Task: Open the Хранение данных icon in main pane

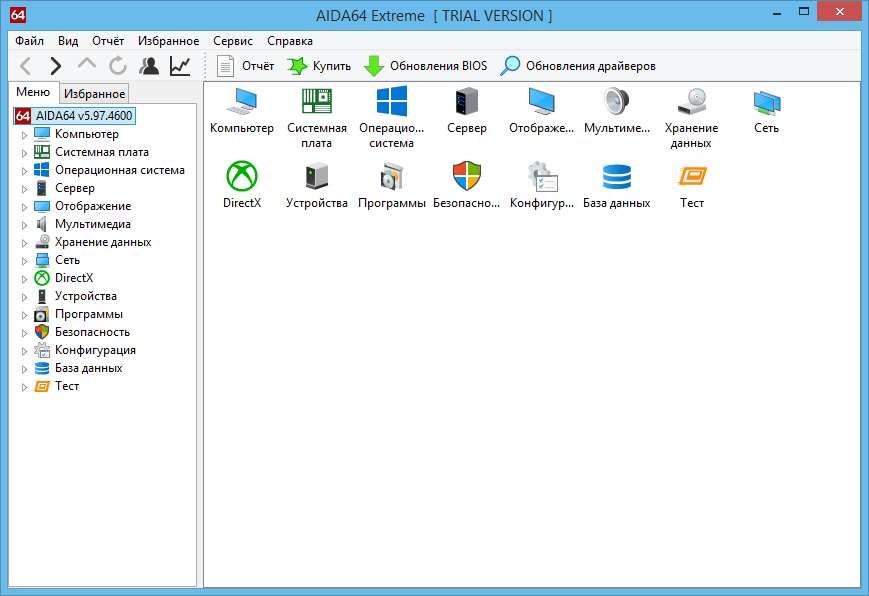Action: point(691,102)
